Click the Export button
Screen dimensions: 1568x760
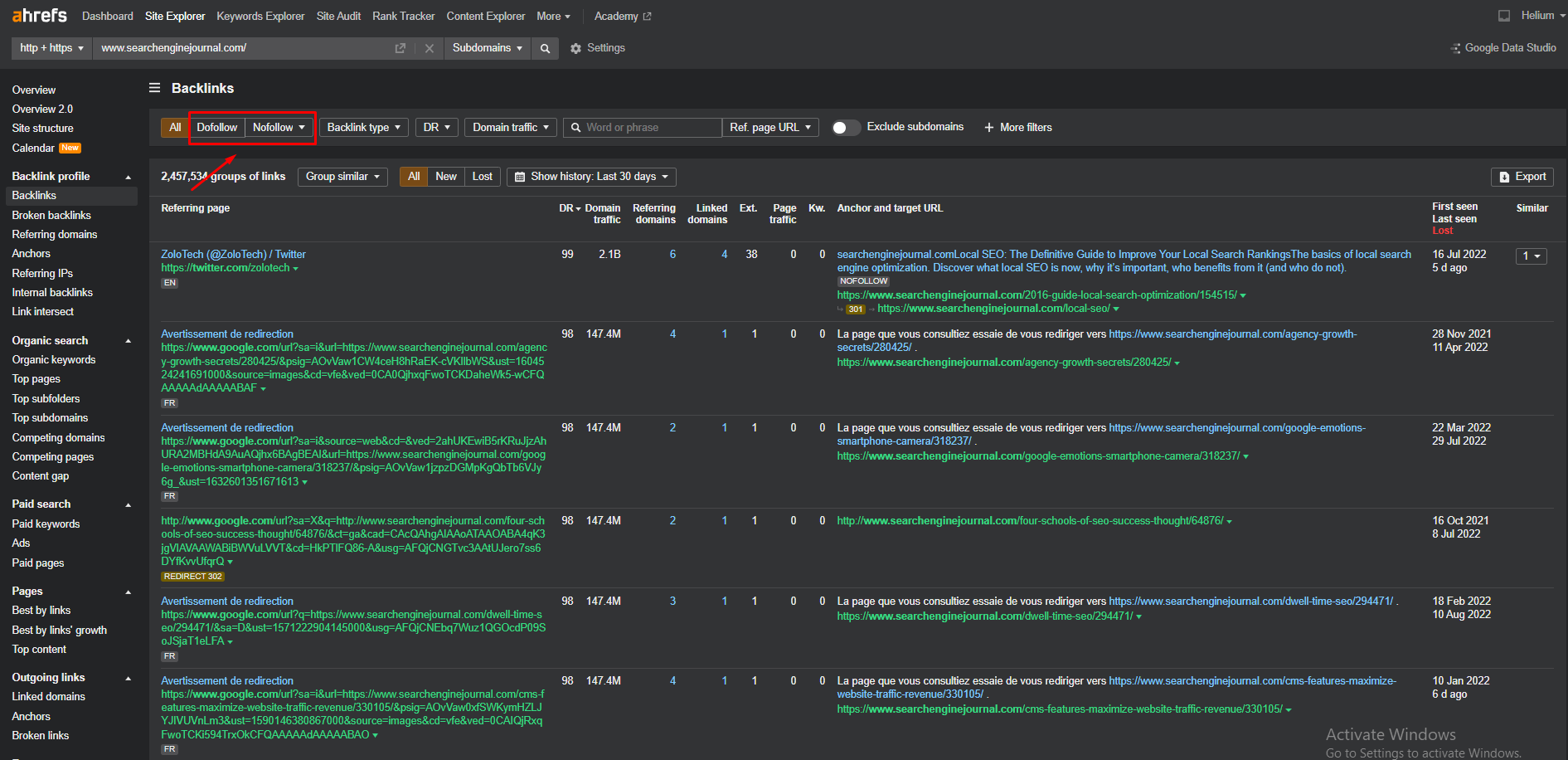coord(1522,177)
